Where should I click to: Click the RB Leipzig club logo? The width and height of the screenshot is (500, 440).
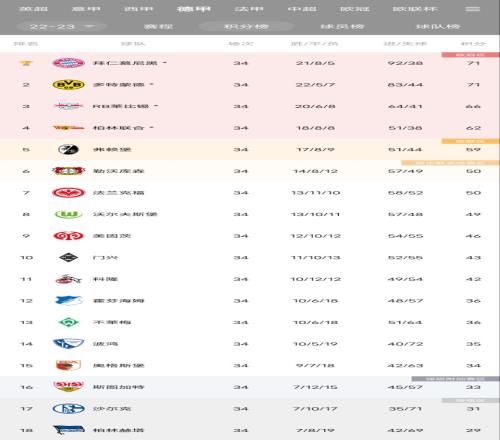point(68,106)
